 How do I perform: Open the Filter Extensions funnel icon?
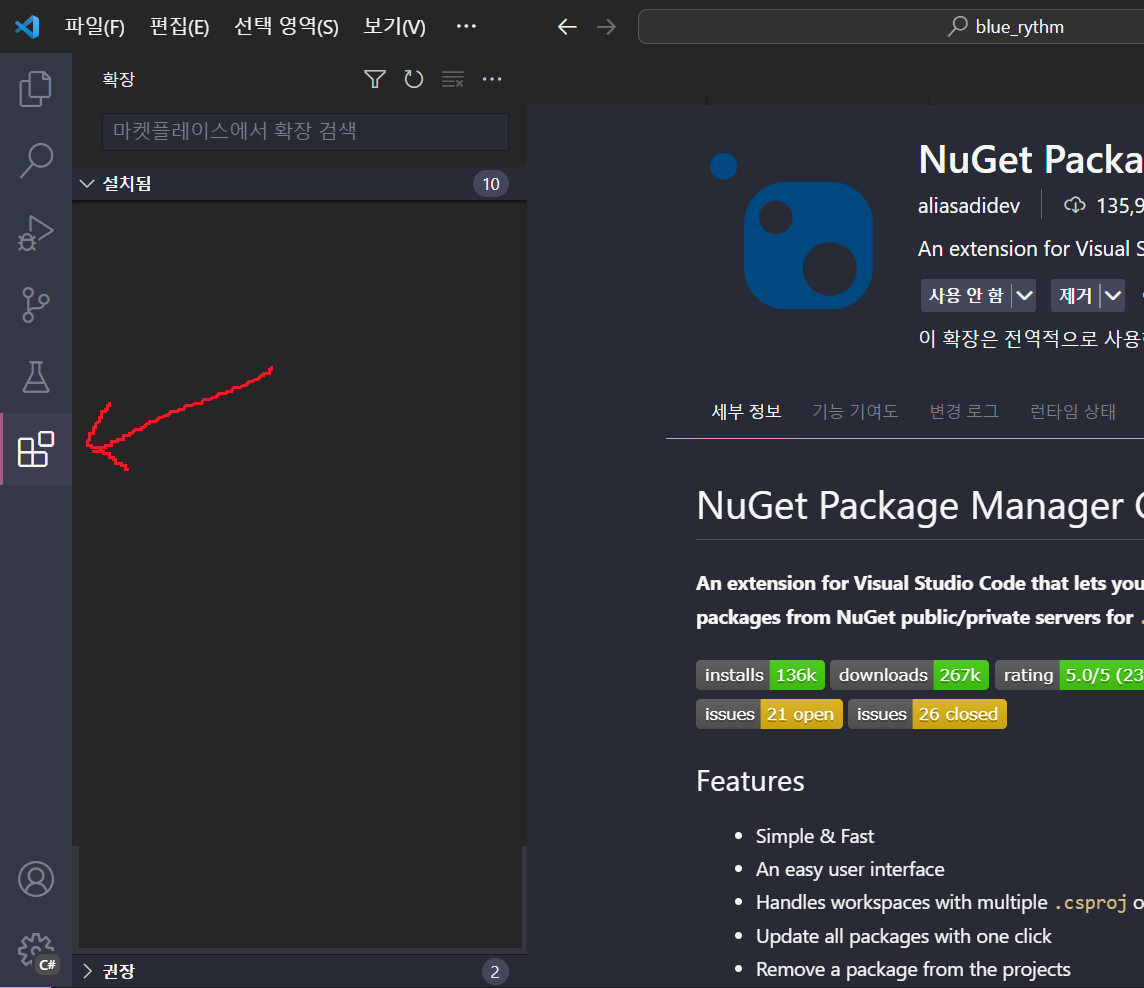[x=374, y=78]
